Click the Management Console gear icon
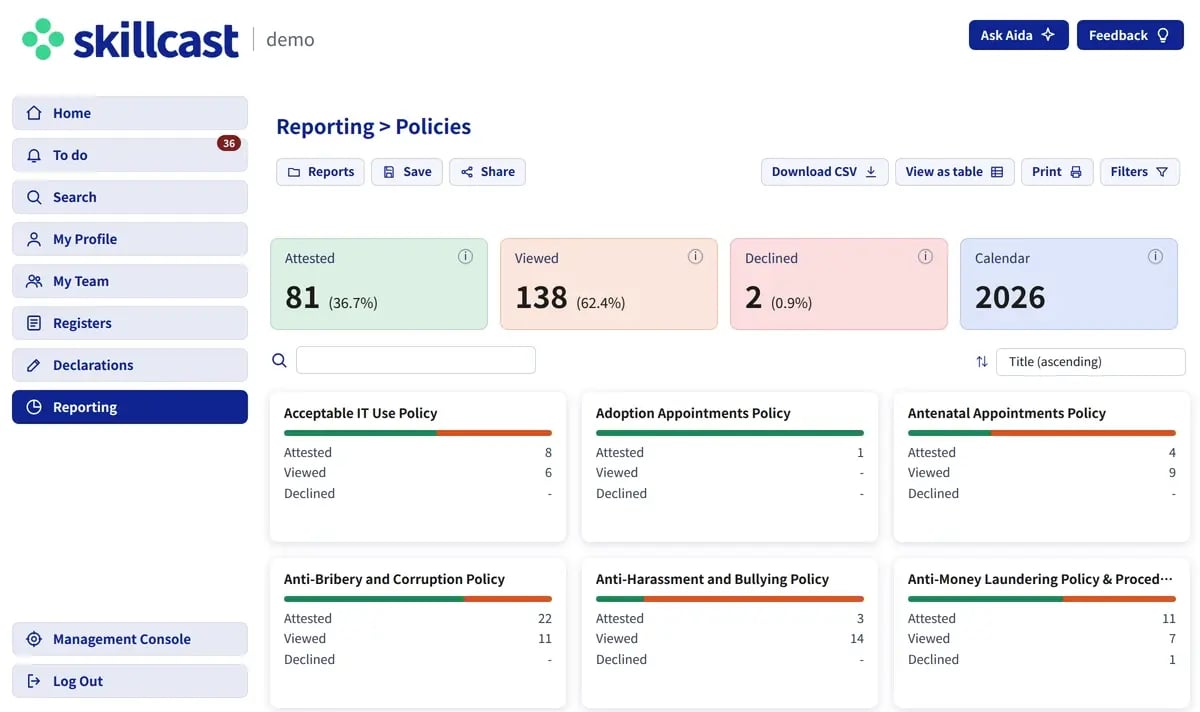Screen dimensions: 1200x712 tap(34, 639)
